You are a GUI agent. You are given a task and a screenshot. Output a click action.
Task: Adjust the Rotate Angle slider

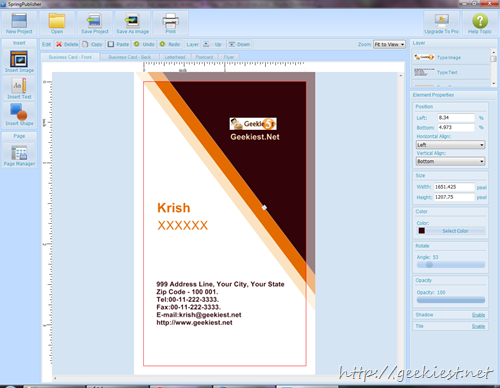(451, 265)
